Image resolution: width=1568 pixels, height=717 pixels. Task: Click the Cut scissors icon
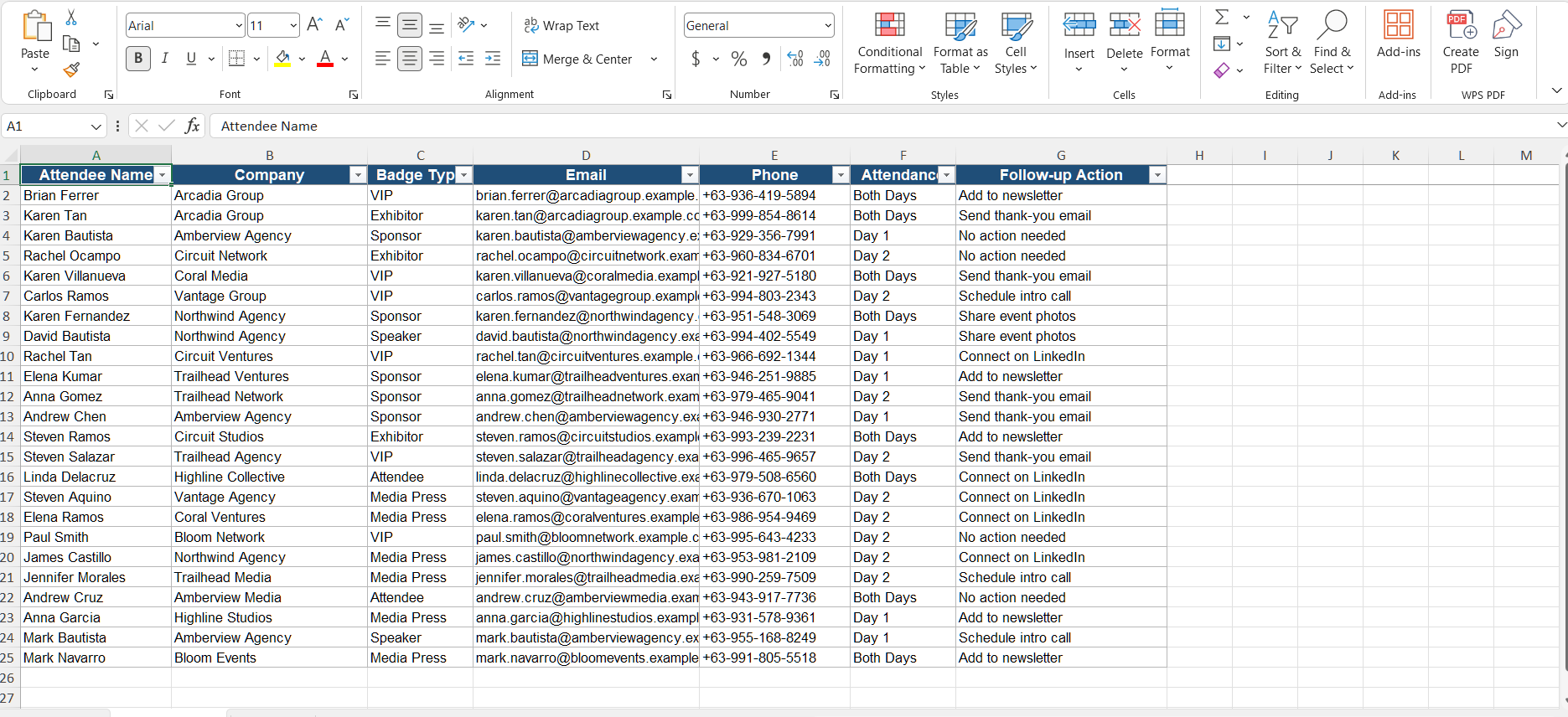[x=71, y=18]
